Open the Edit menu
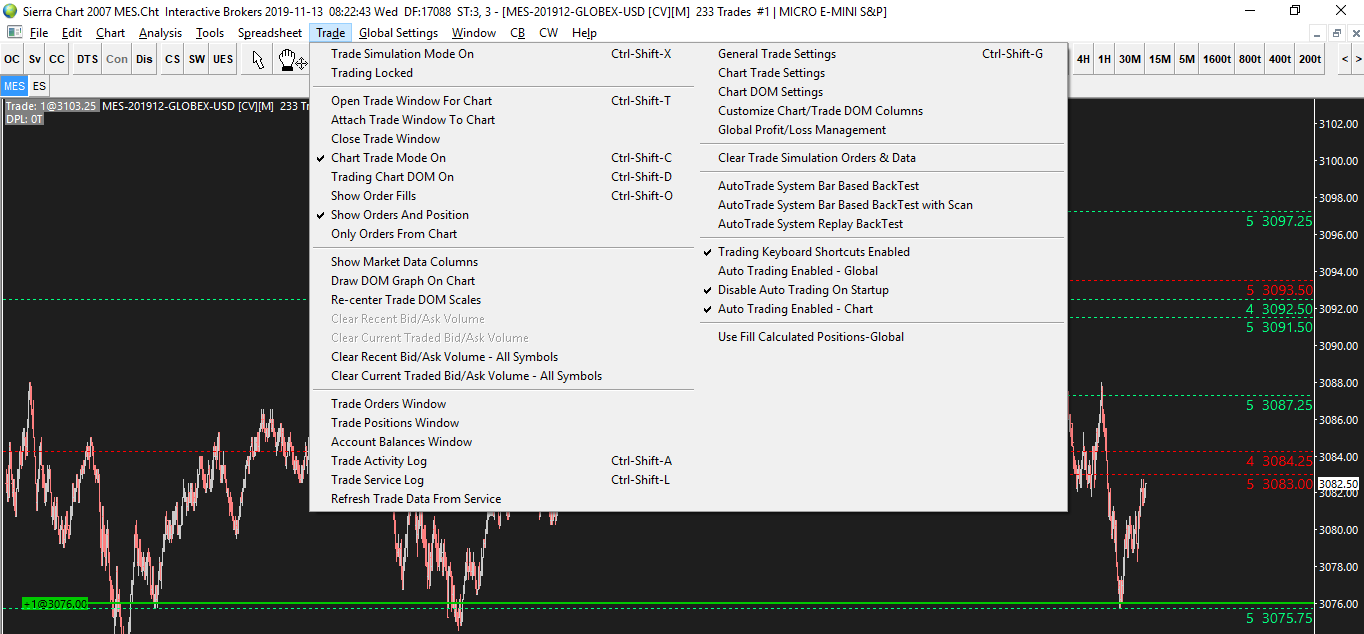 pyautogui.click(x=71, y=33)
